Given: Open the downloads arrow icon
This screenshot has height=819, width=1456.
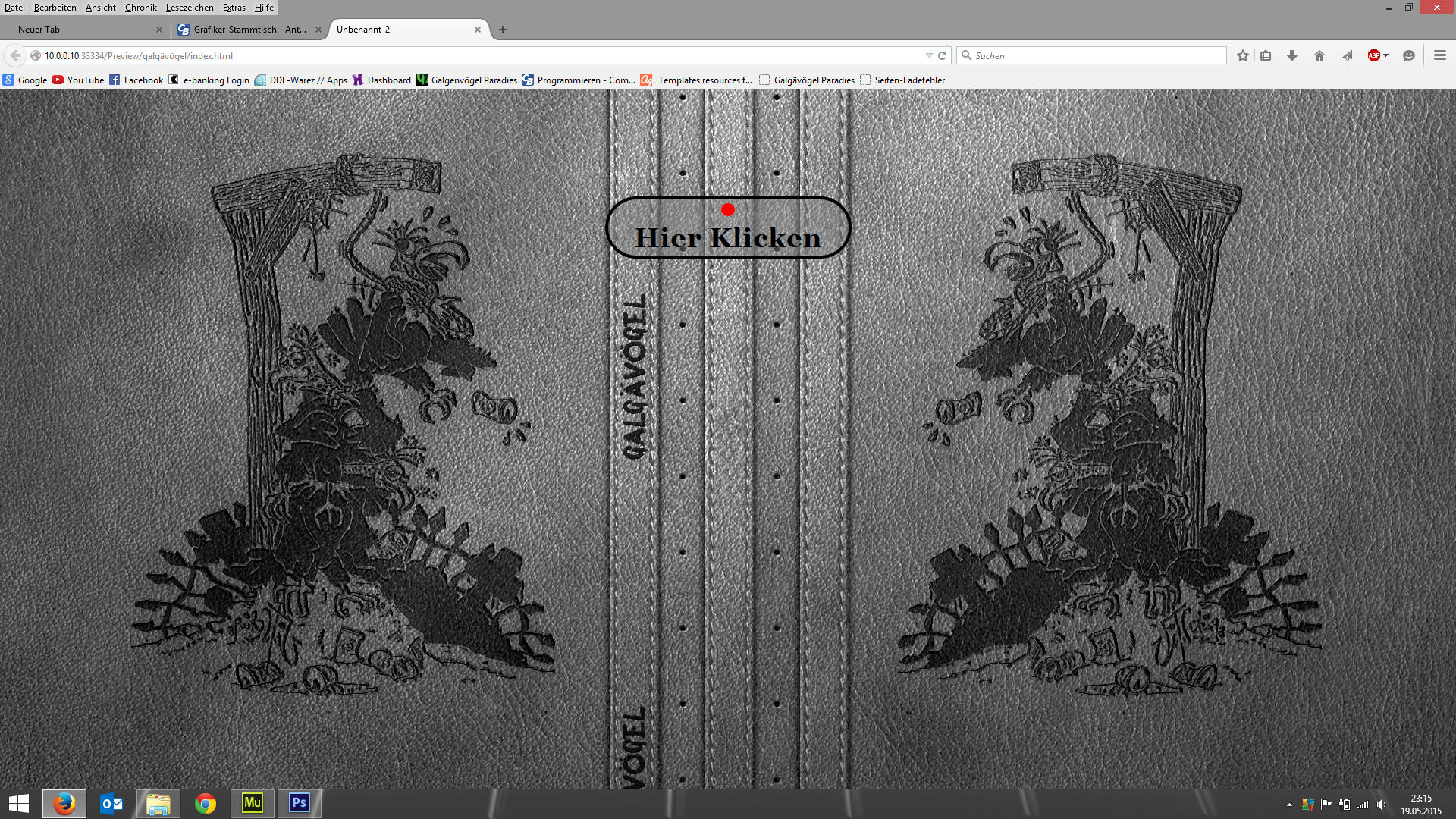Looking at the screenshot, I should [x=1292, y=55].
